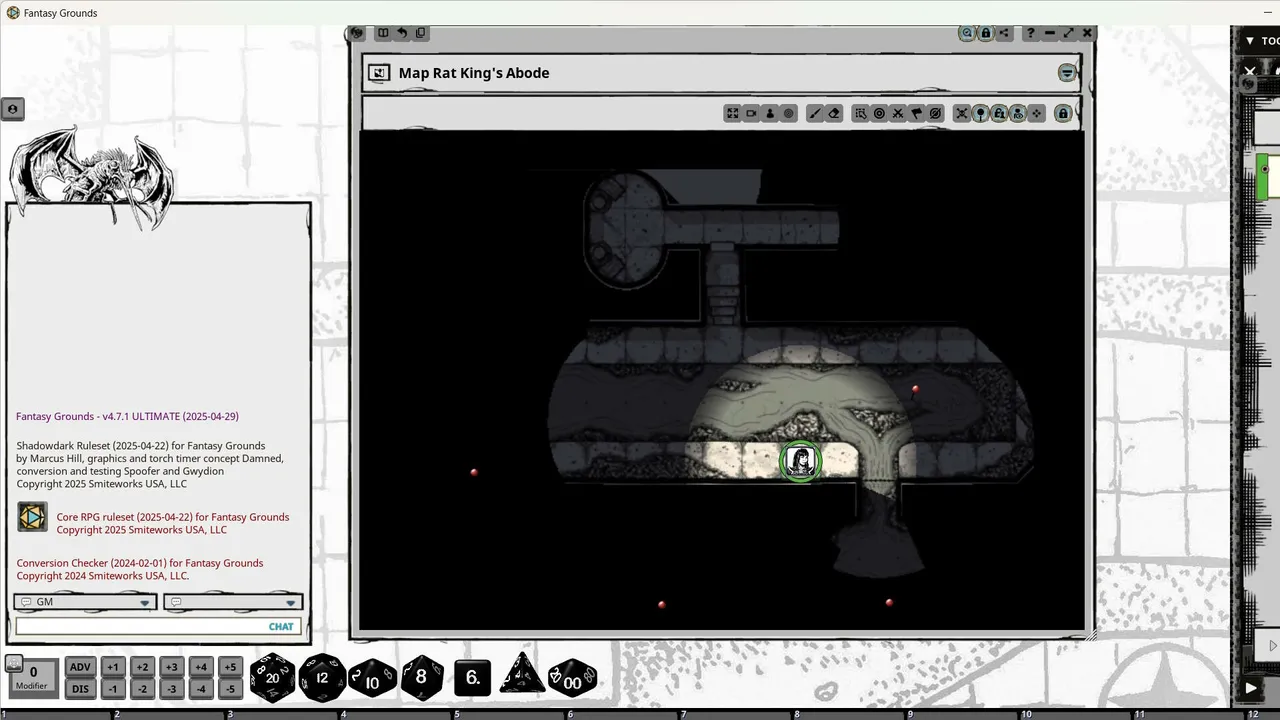Screen dimensions: 1280x720
Task: Click the four-way move arrows icon
Action: click(1036, 113)
